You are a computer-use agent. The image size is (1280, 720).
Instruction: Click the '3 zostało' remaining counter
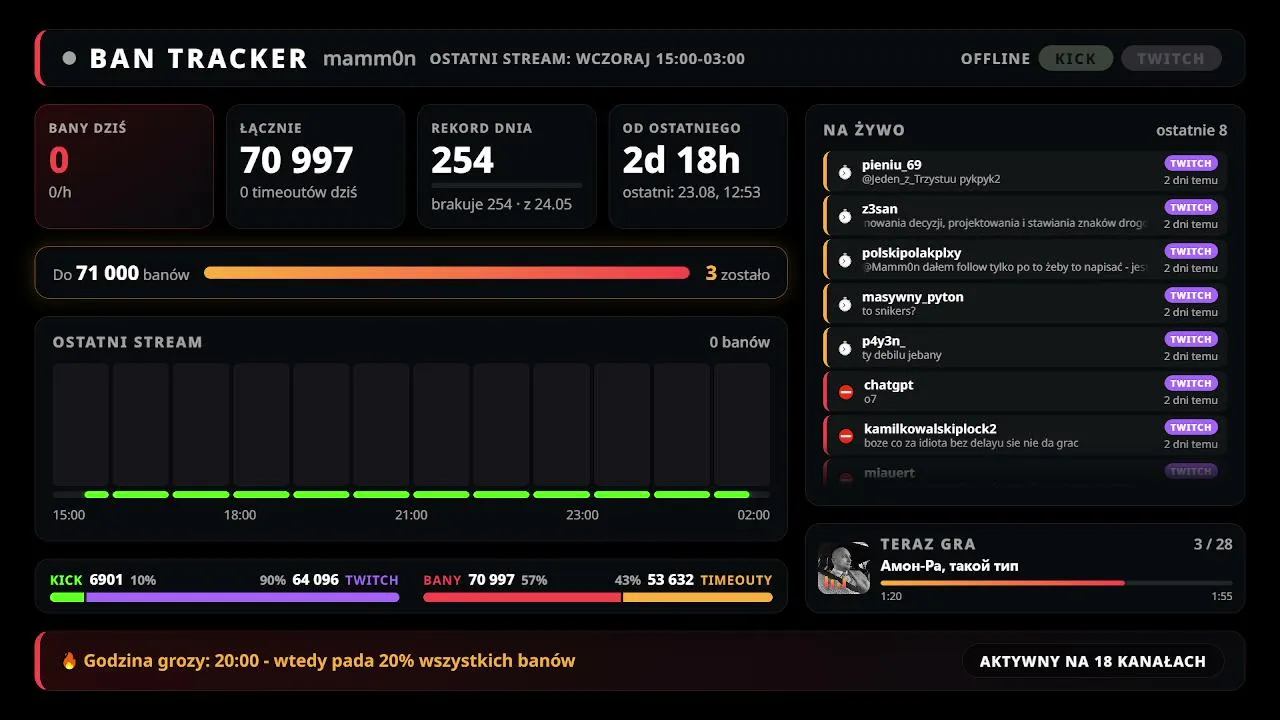click(738, 273)
